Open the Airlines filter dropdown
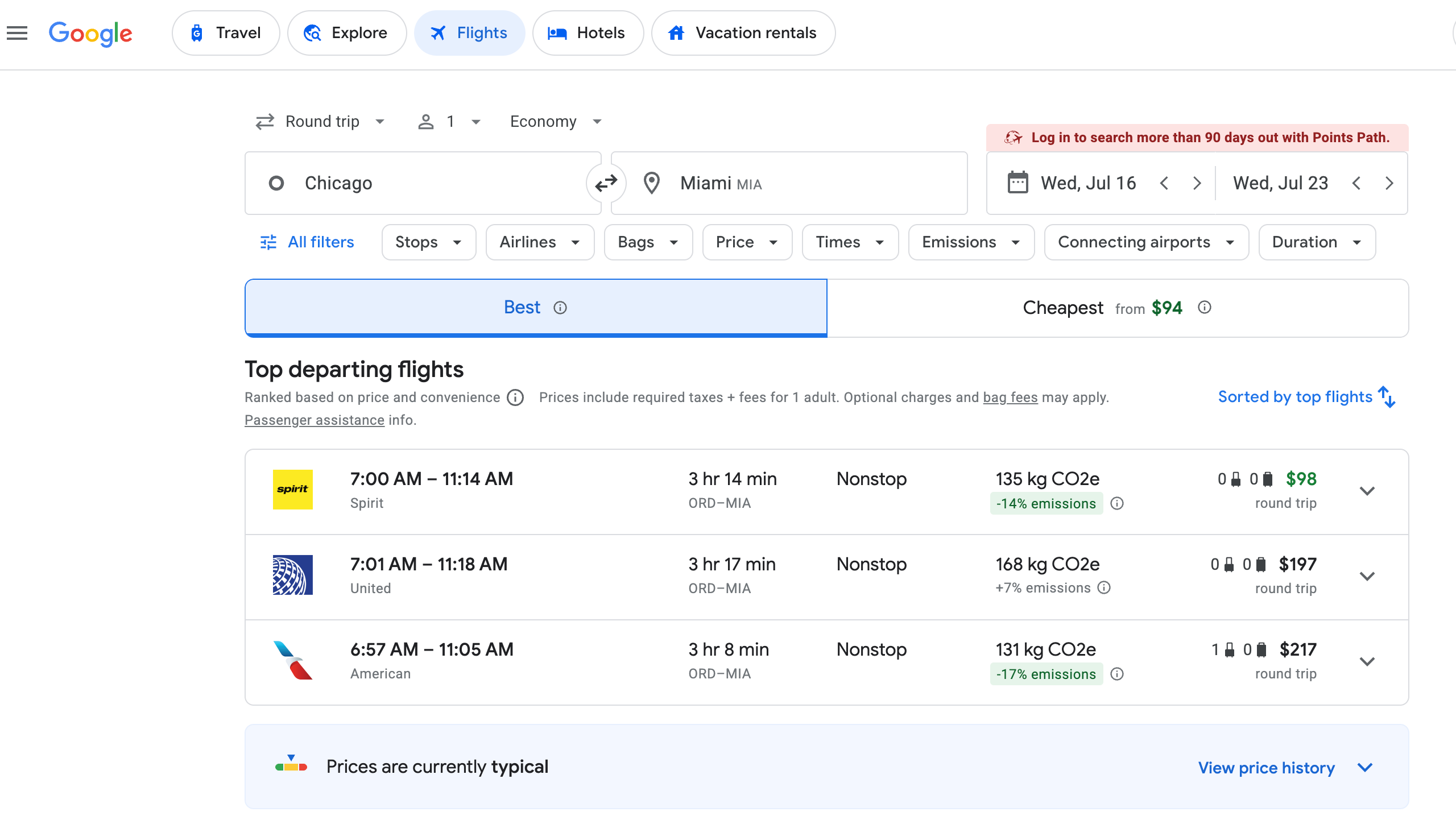This screenshot has width=1456, height=820. (539, 242)
